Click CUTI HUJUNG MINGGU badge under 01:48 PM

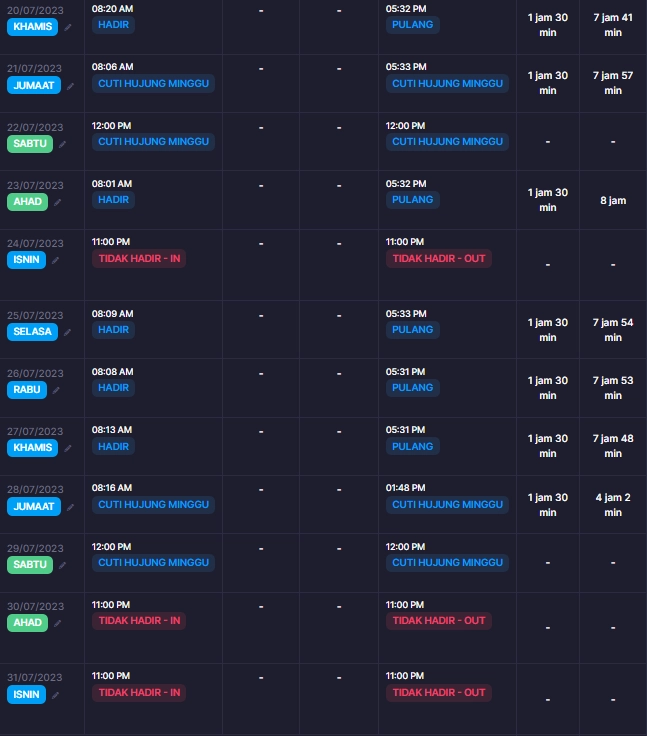pos(447,505)
